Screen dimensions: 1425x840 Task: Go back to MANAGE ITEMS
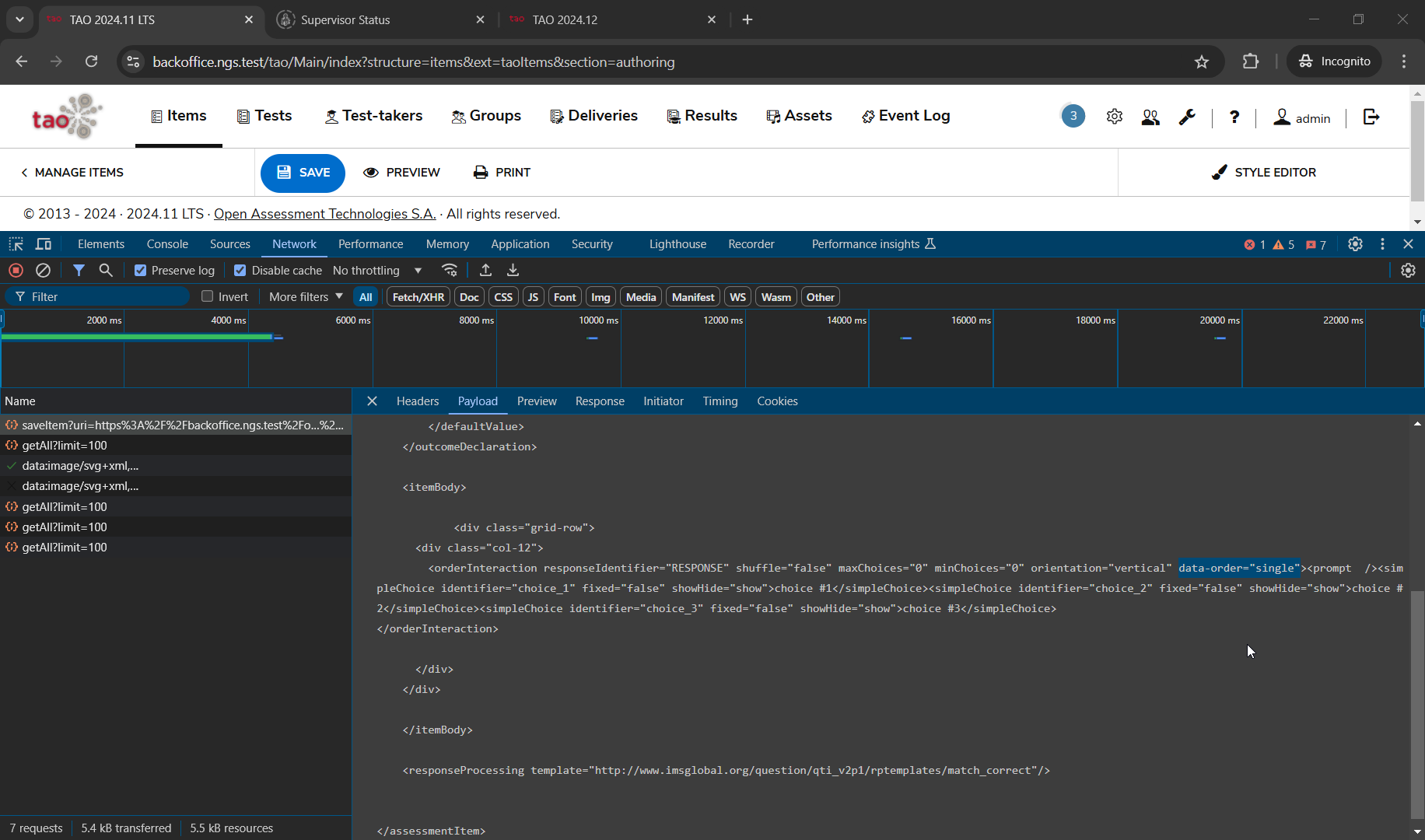point(72,173)
